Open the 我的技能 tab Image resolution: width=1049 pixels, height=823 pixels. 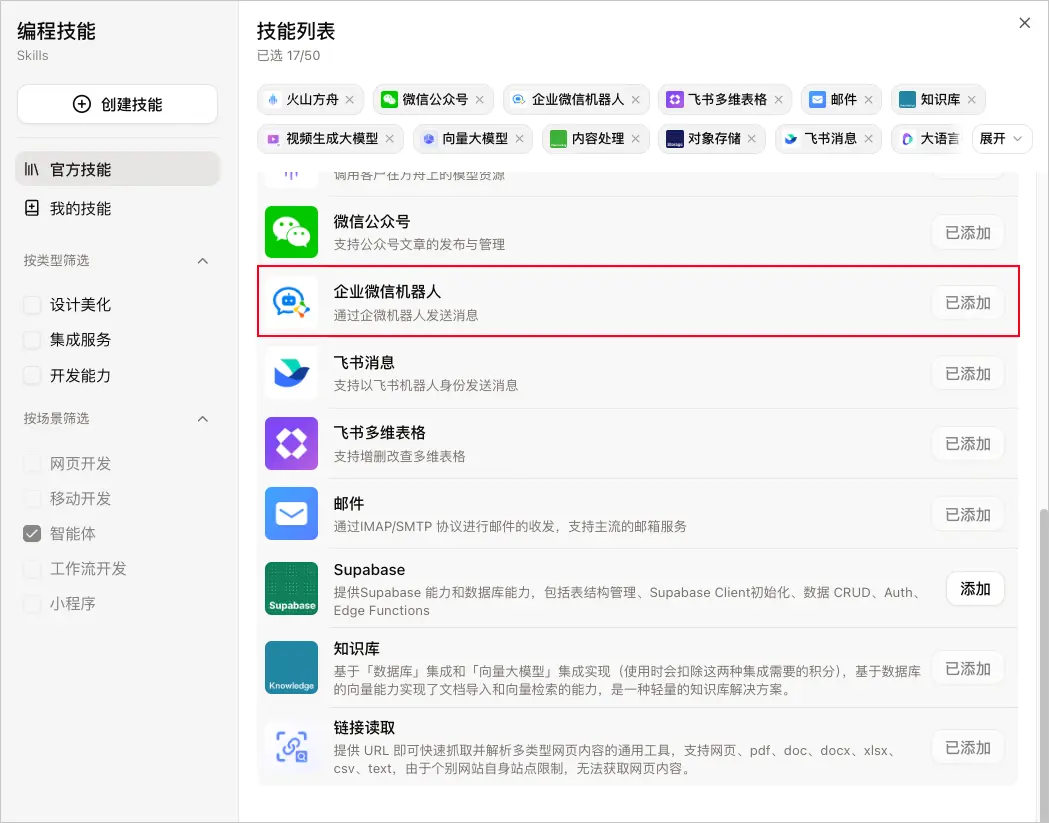pyautogui.click(x=118, y=208)
